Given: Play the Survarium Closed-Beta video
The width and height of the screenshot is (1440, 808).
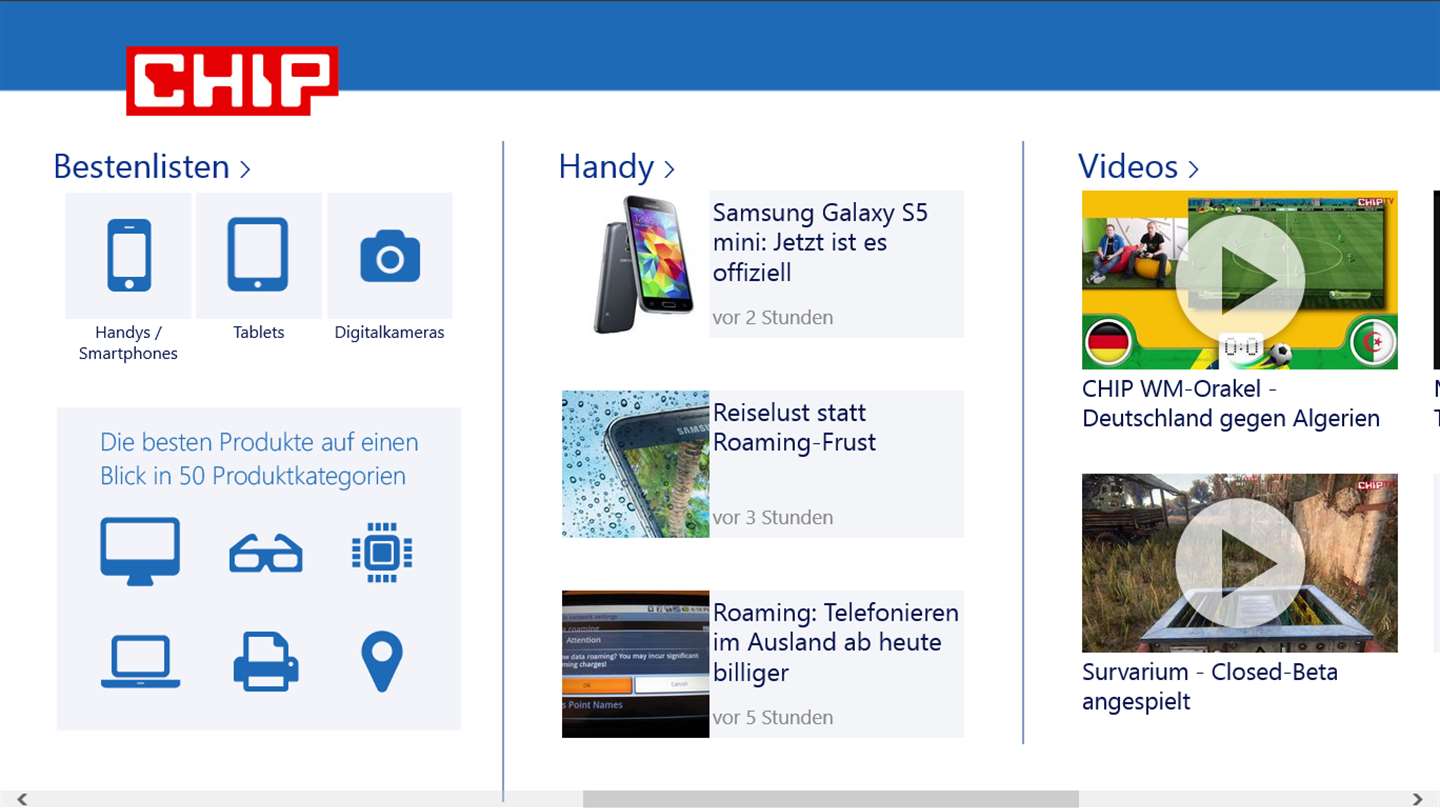Looking at the screenshot, I should pos(1240,563).
